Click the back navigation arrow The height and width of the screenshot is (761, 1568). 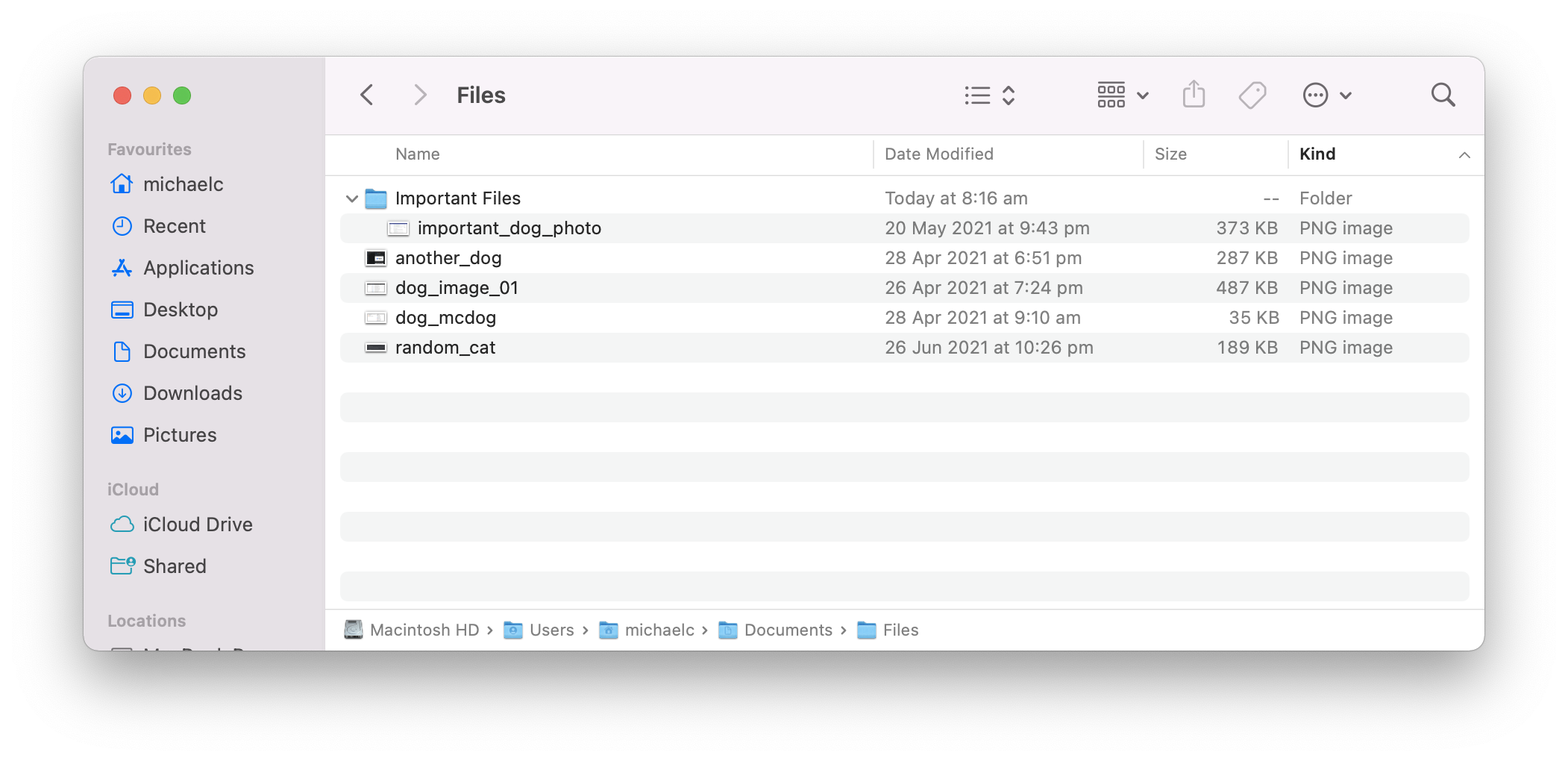pos(366,95)
